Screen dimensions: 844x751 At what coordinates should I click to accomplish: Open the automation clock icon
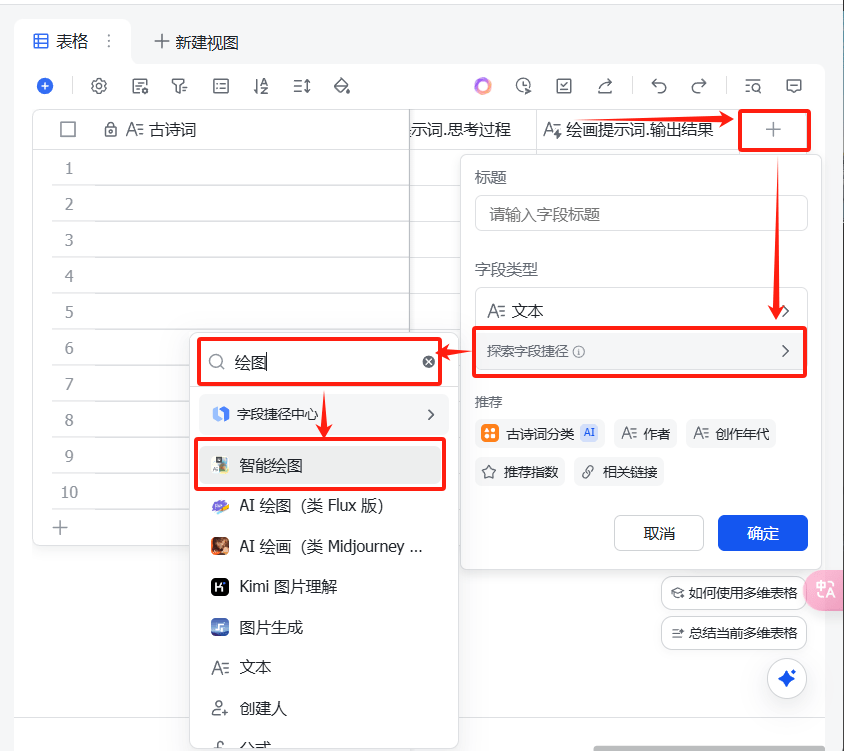(x=523, y=86)
